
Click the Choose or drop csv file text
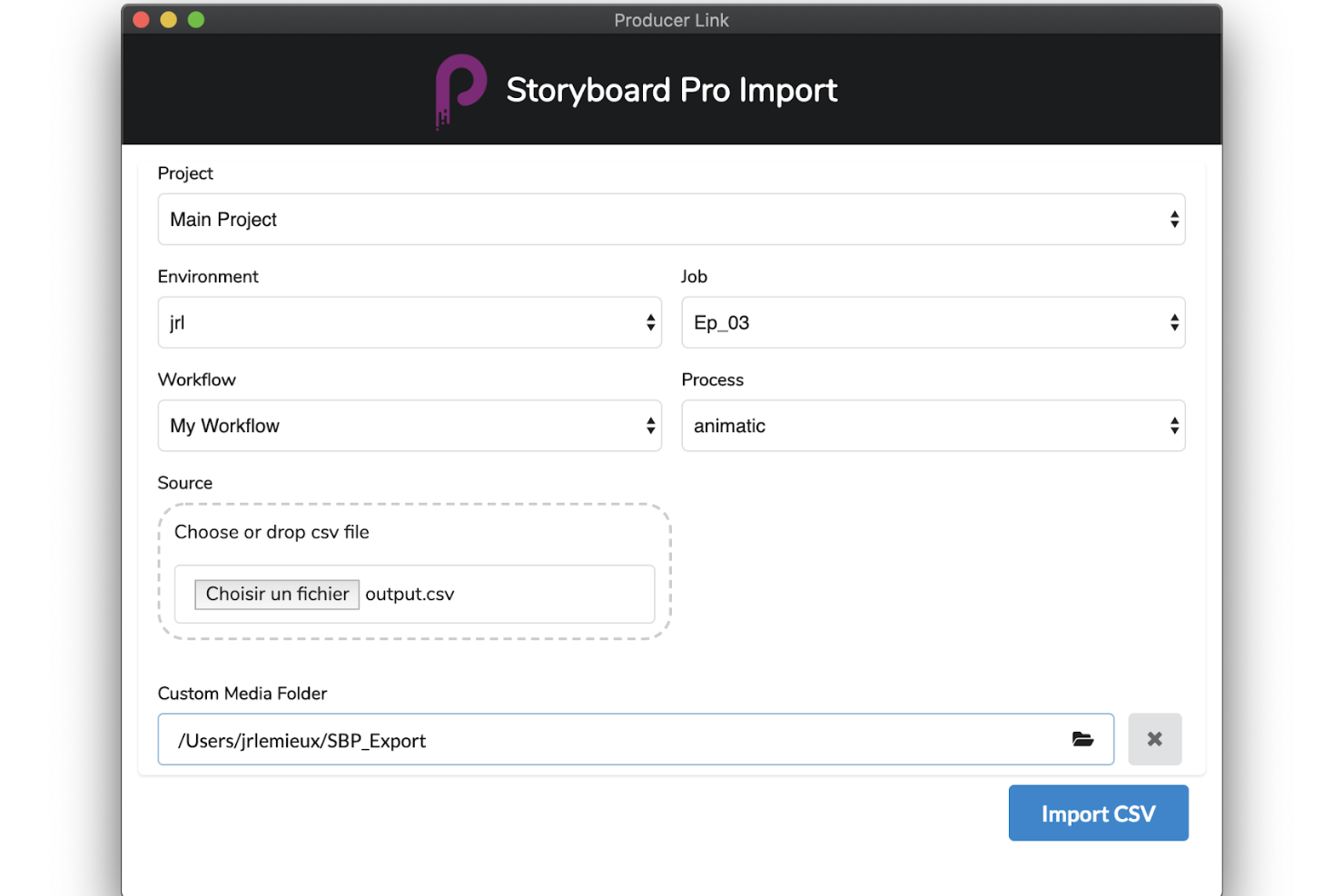[272, 532]
